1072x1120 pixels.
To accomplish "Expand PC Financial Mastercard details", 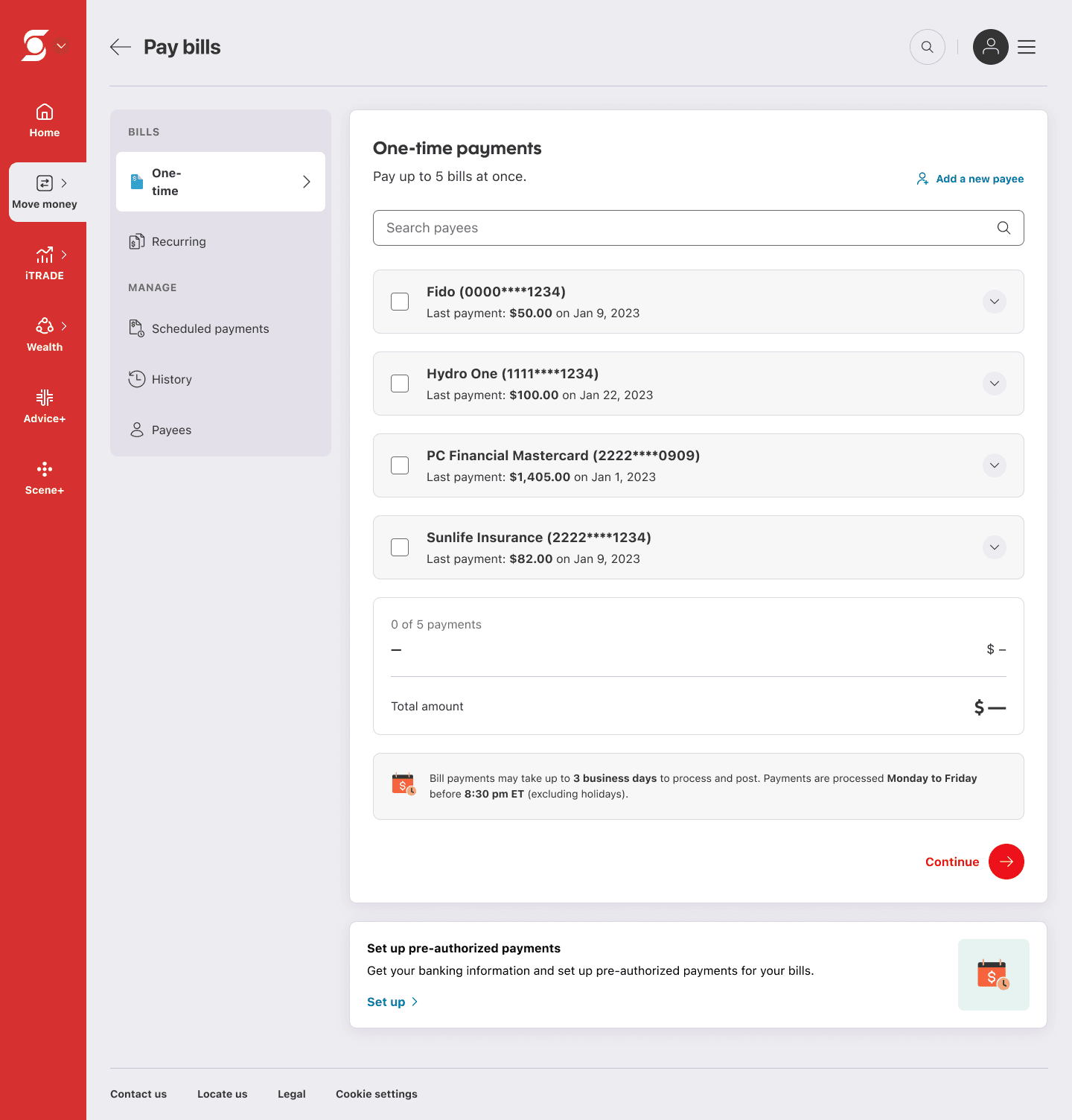I will pyautogui.click(x=994, y=465).
